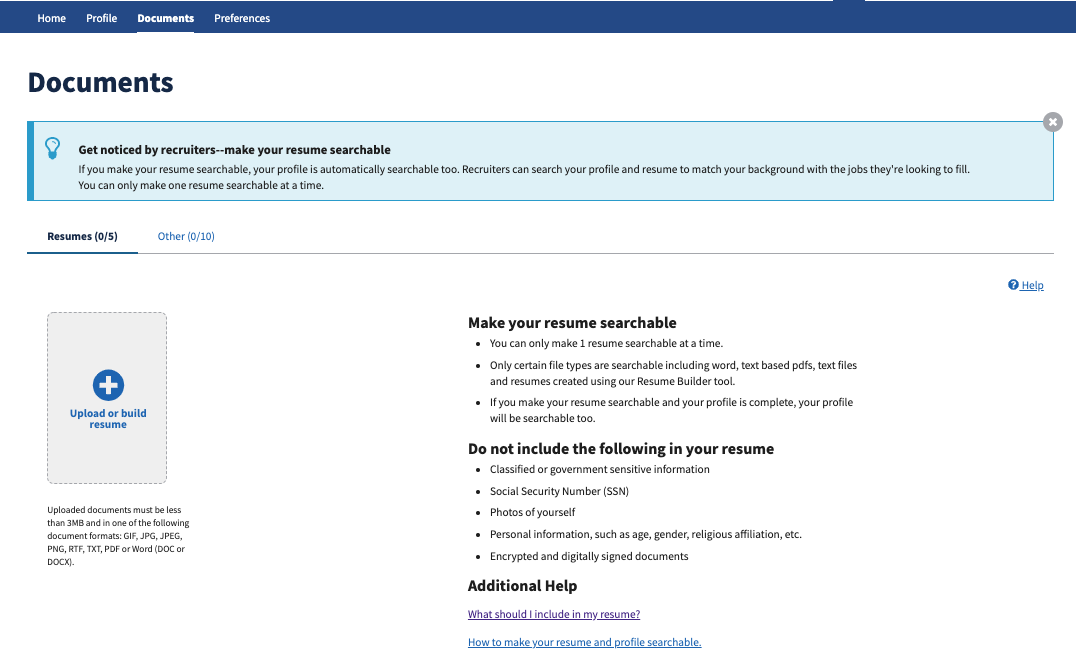The width and height of the screenshot is (1076, 661).
Task: Click 'Only certain file types are searchable' bullet
Action: [x=673, y=373]
